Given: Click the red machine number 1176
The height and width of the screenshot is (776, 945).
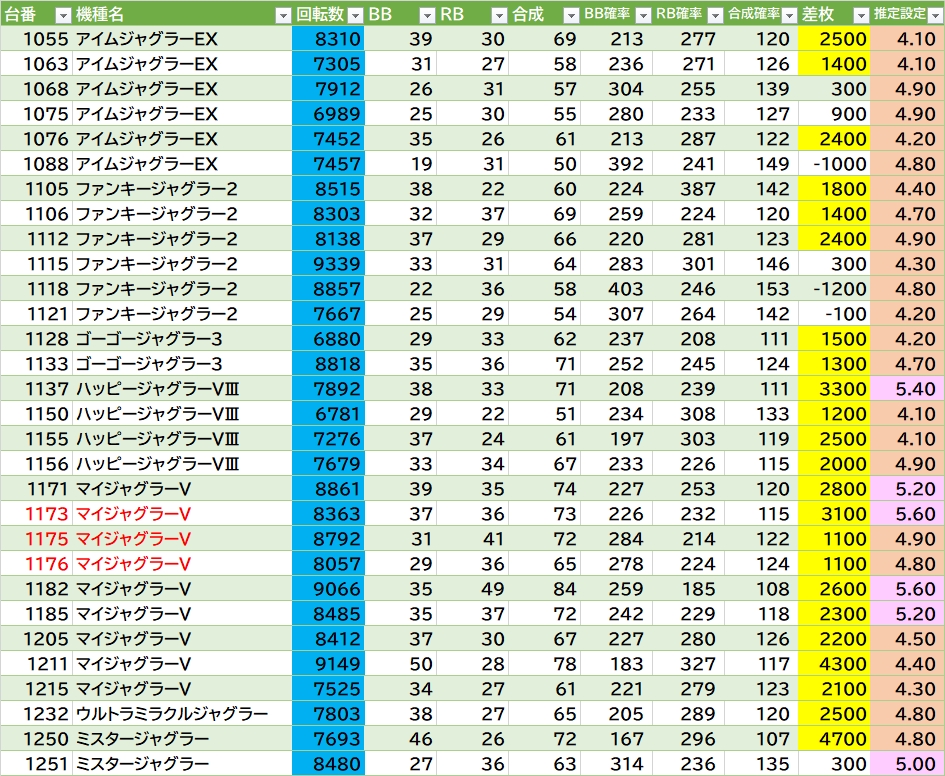Looking at the screenshot, I should (46, 564).
